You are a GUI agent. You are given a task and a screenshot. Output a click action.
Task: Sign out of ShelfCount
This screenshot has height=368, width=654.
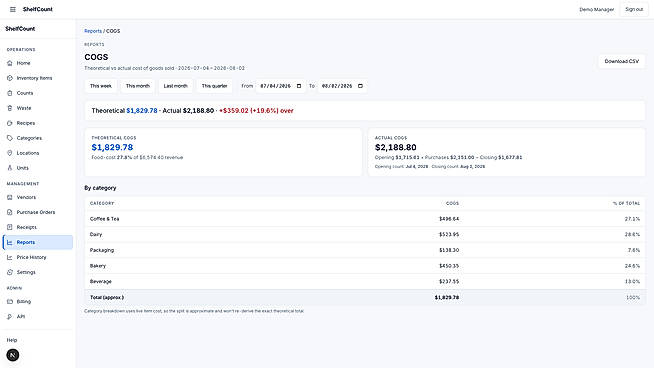pos(634,9)
